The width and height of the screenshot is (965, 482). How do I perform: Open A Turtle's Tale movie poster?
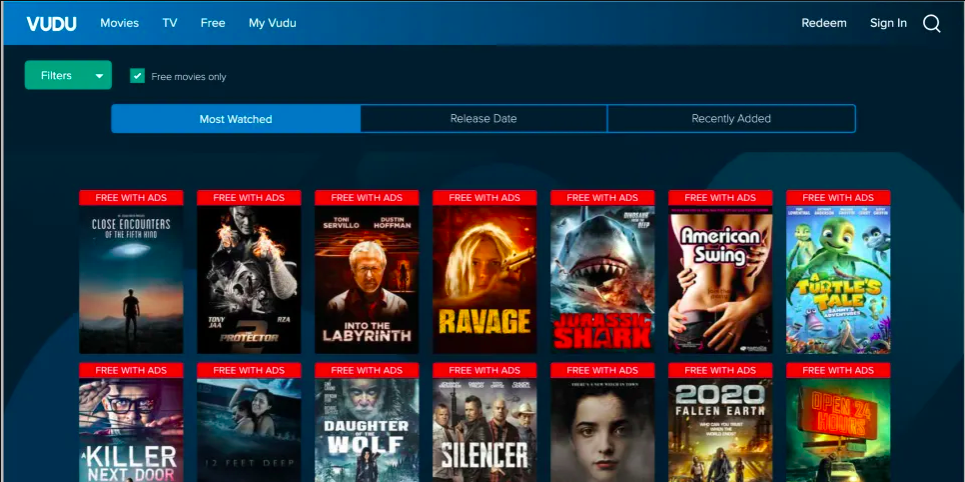click(838, 279)
